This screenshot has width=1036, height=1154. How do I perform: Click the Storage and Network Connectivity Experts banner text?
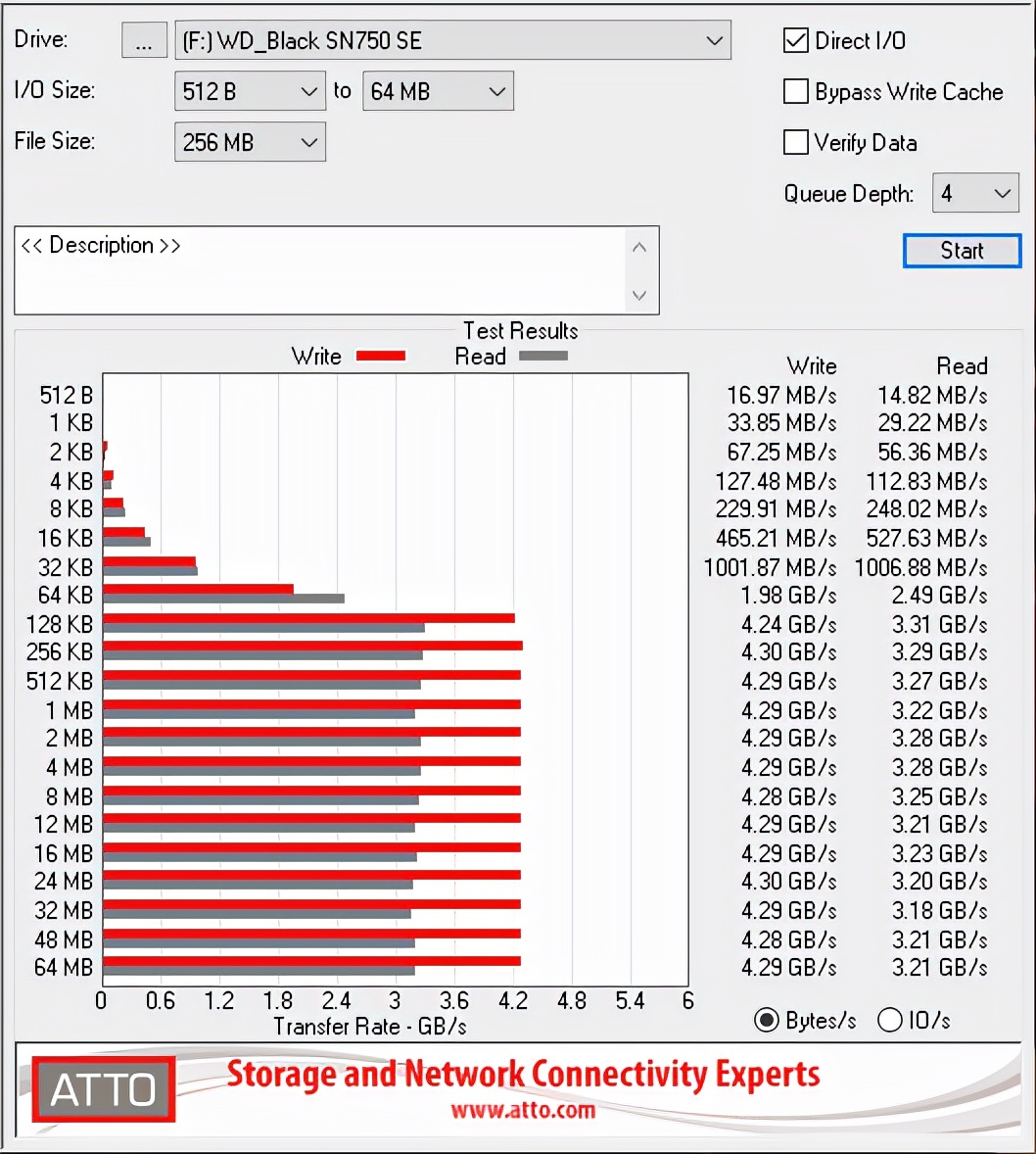[x=523, y=1075]
